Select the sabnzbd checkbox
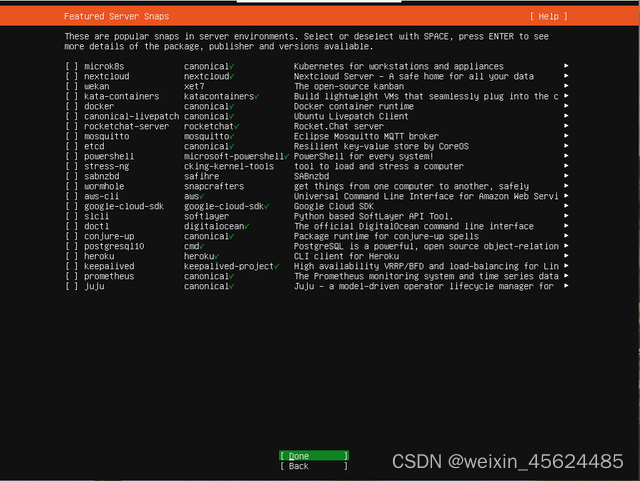 click(x=71, y=176)
